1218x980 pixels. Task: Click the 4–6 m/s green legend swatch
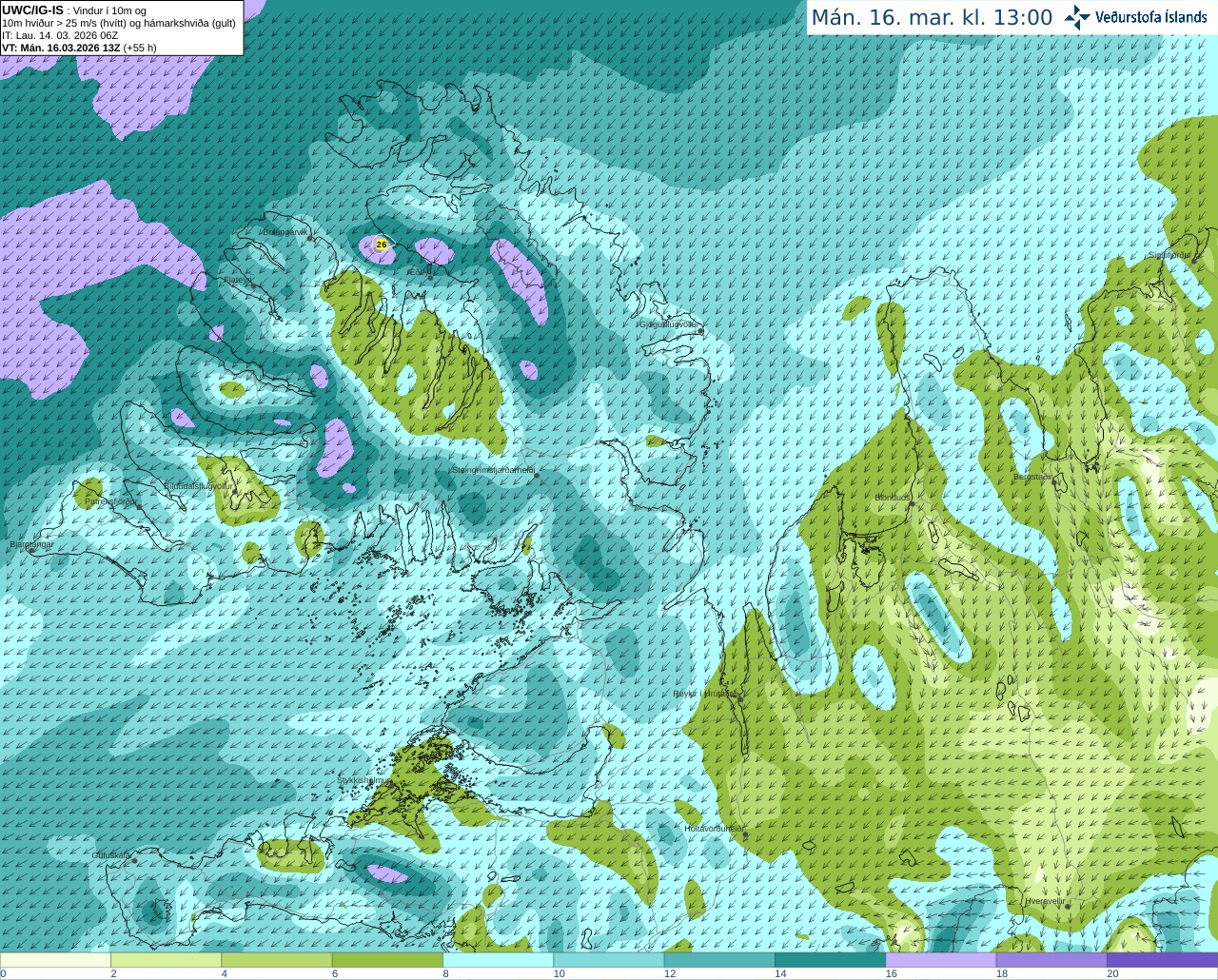(x=277, y=960)
